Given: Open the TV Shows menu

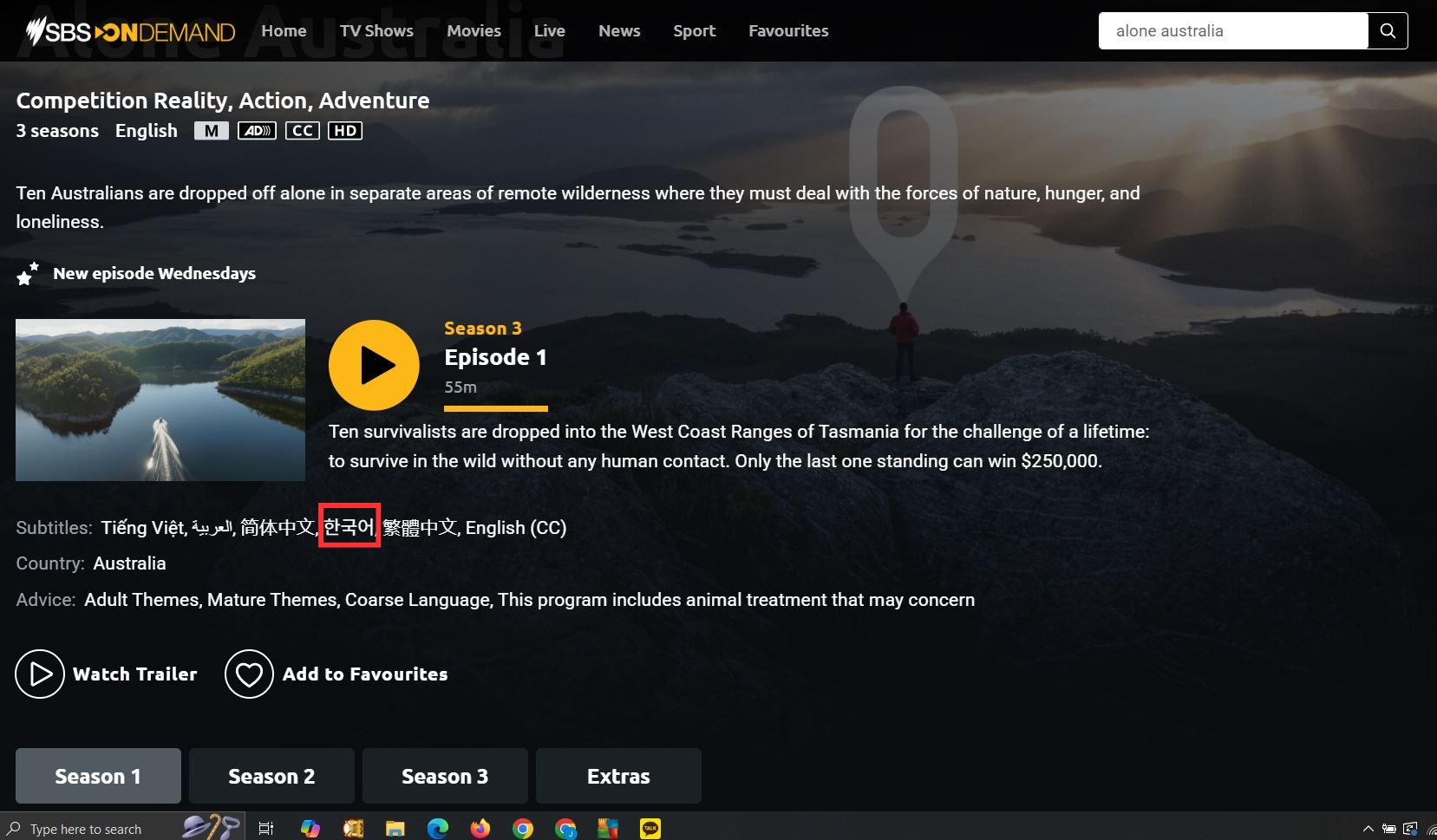Looking at the screenshot, I should pos(376,31).
